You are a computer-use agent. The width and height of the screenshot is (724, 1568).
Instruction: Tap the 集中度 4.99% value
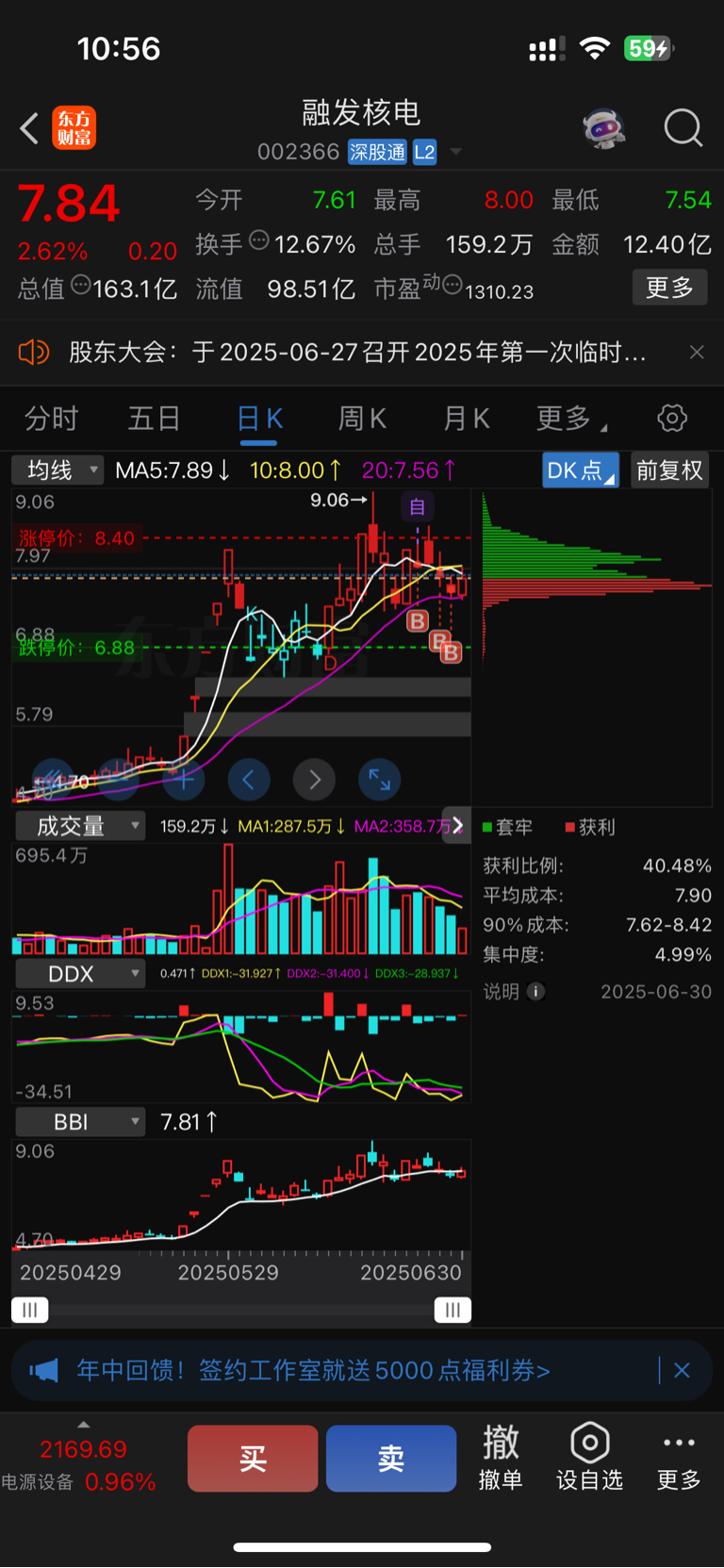[683, 954]
